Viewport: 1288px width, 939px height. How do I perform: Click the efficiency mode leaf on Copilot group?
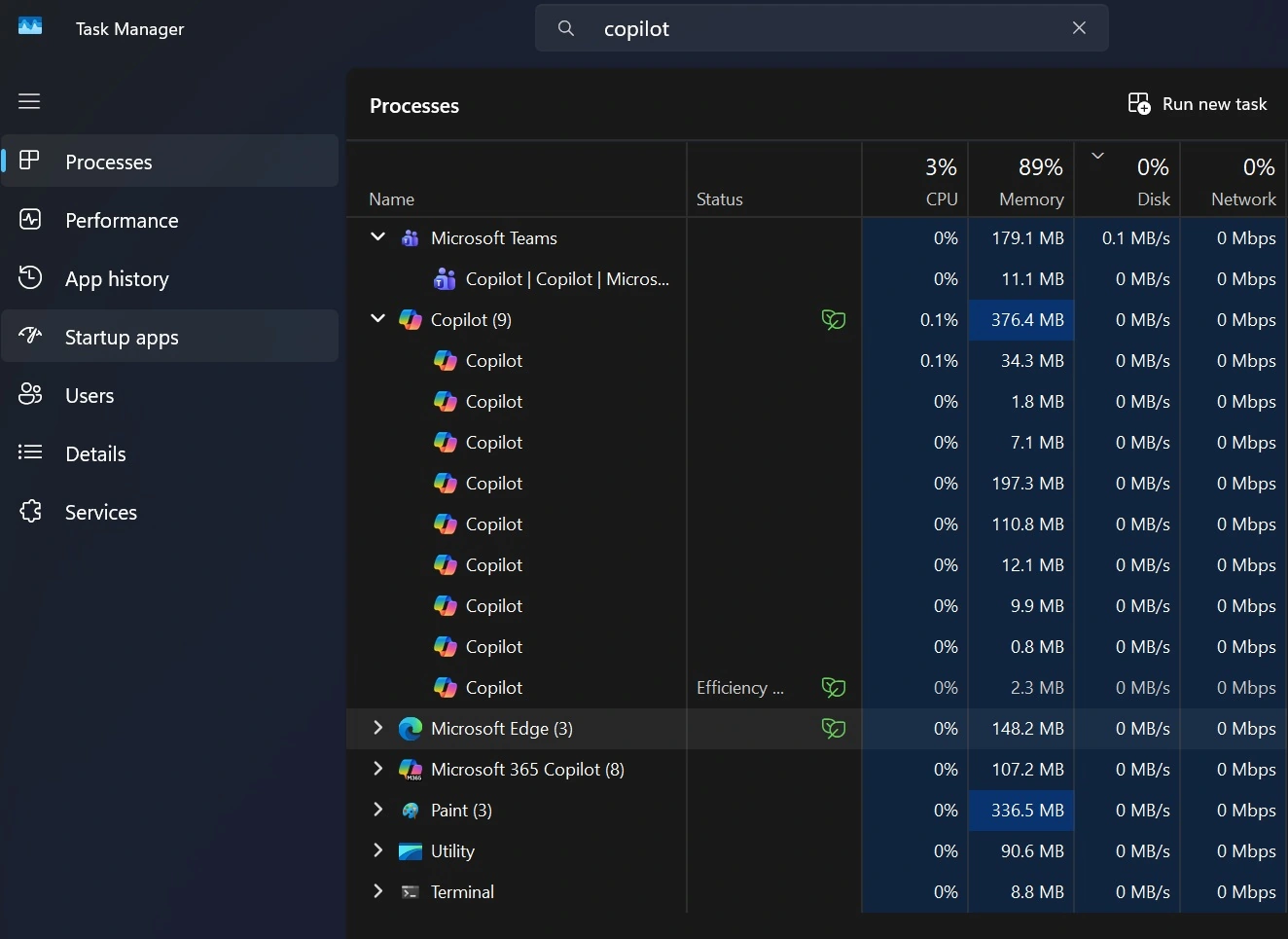point(834,319)
